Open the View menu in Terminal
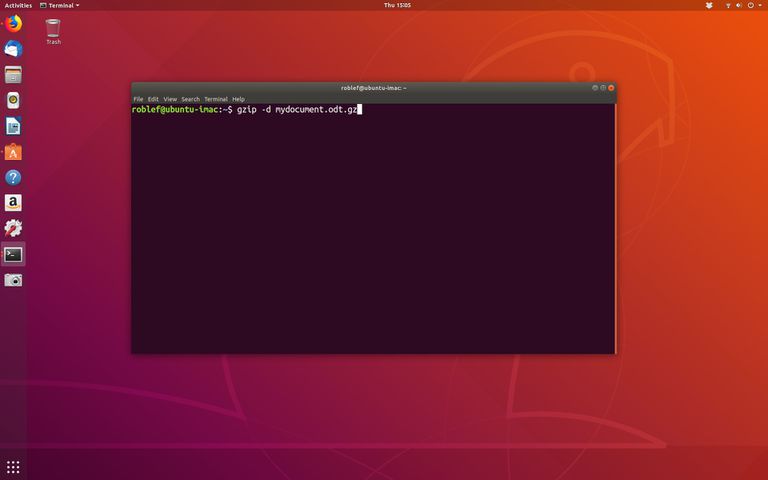 click(x=170, y=99)
